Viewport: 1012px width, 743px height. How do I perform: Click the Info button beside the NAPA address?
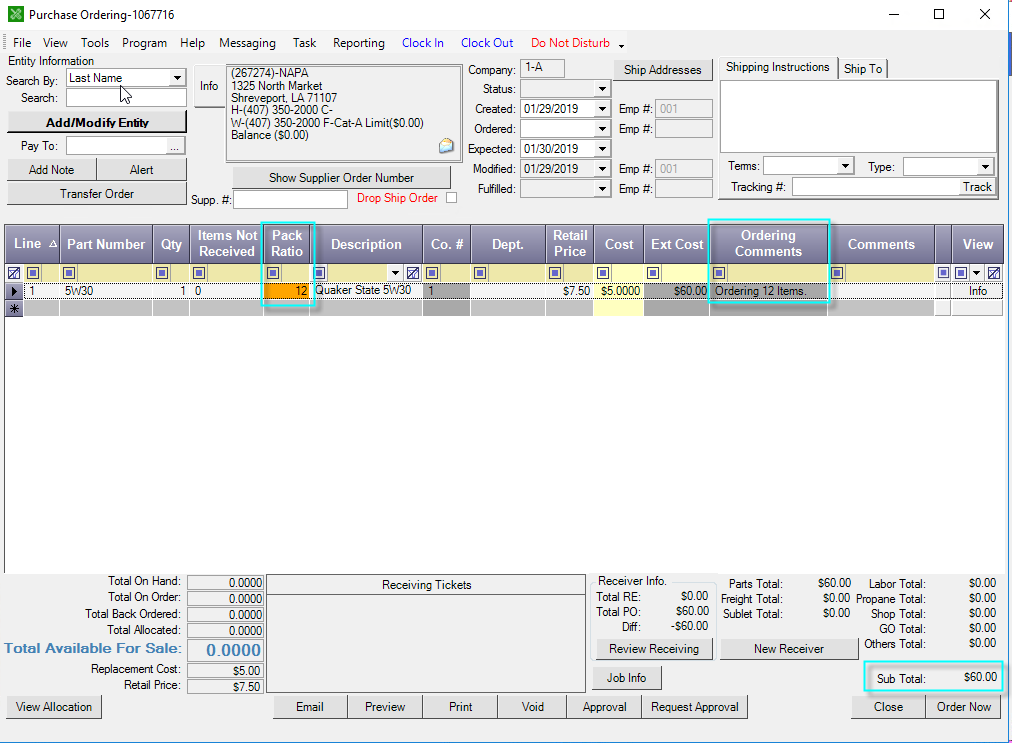tap(208, 87)
